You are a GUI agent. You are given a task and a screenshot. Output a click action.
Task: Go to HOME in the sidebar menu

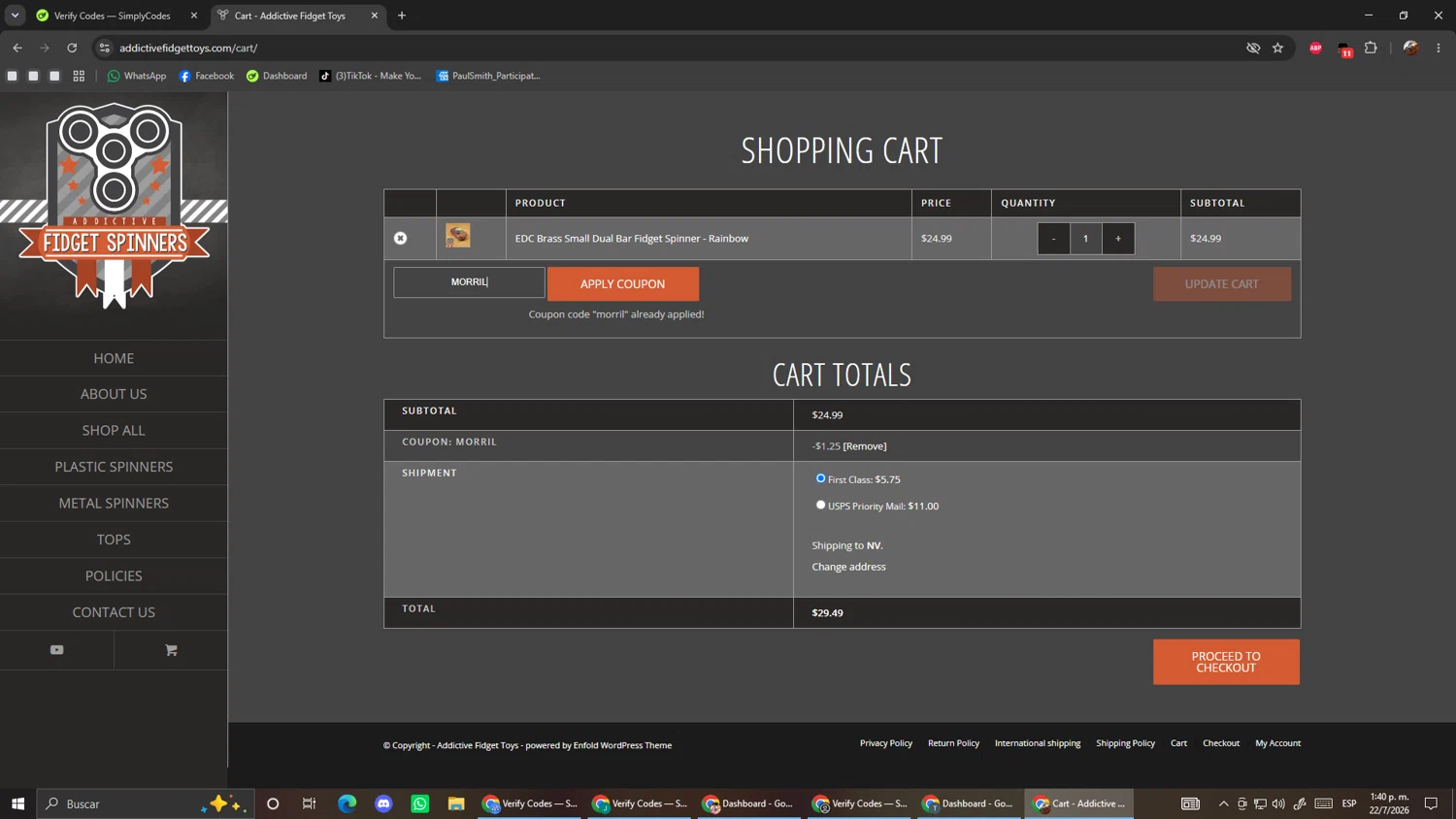(114, 358)
